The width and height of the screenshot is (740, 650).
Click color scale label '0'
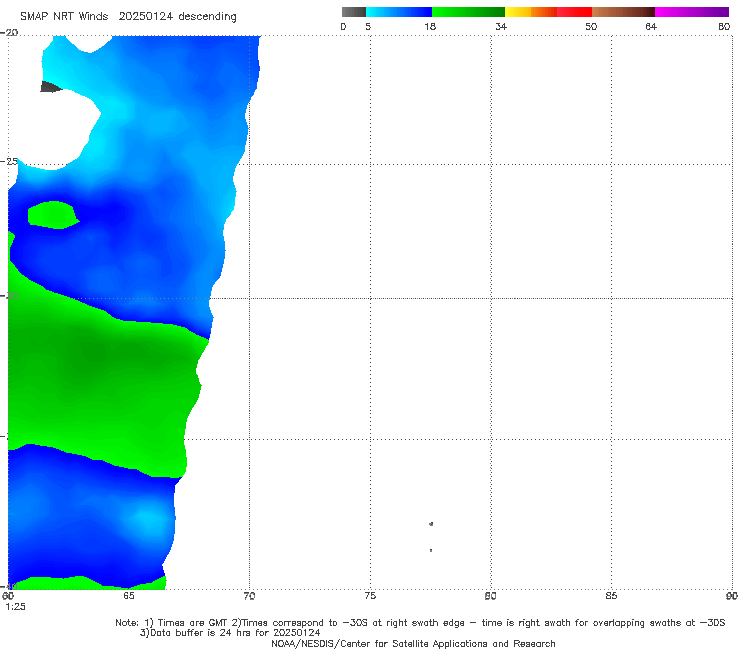click(343, 27)
